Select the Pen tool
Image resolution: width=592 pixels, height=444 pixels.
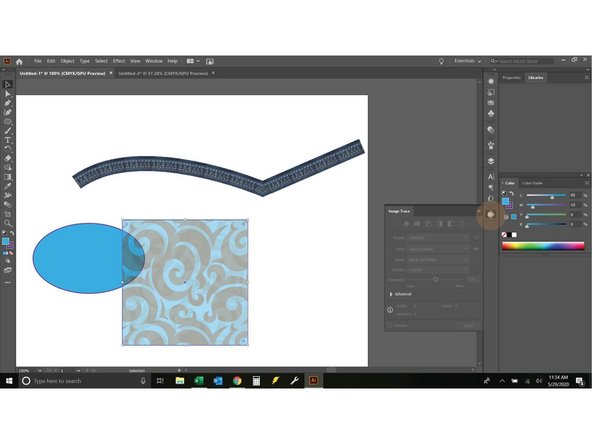coord(8,103)
